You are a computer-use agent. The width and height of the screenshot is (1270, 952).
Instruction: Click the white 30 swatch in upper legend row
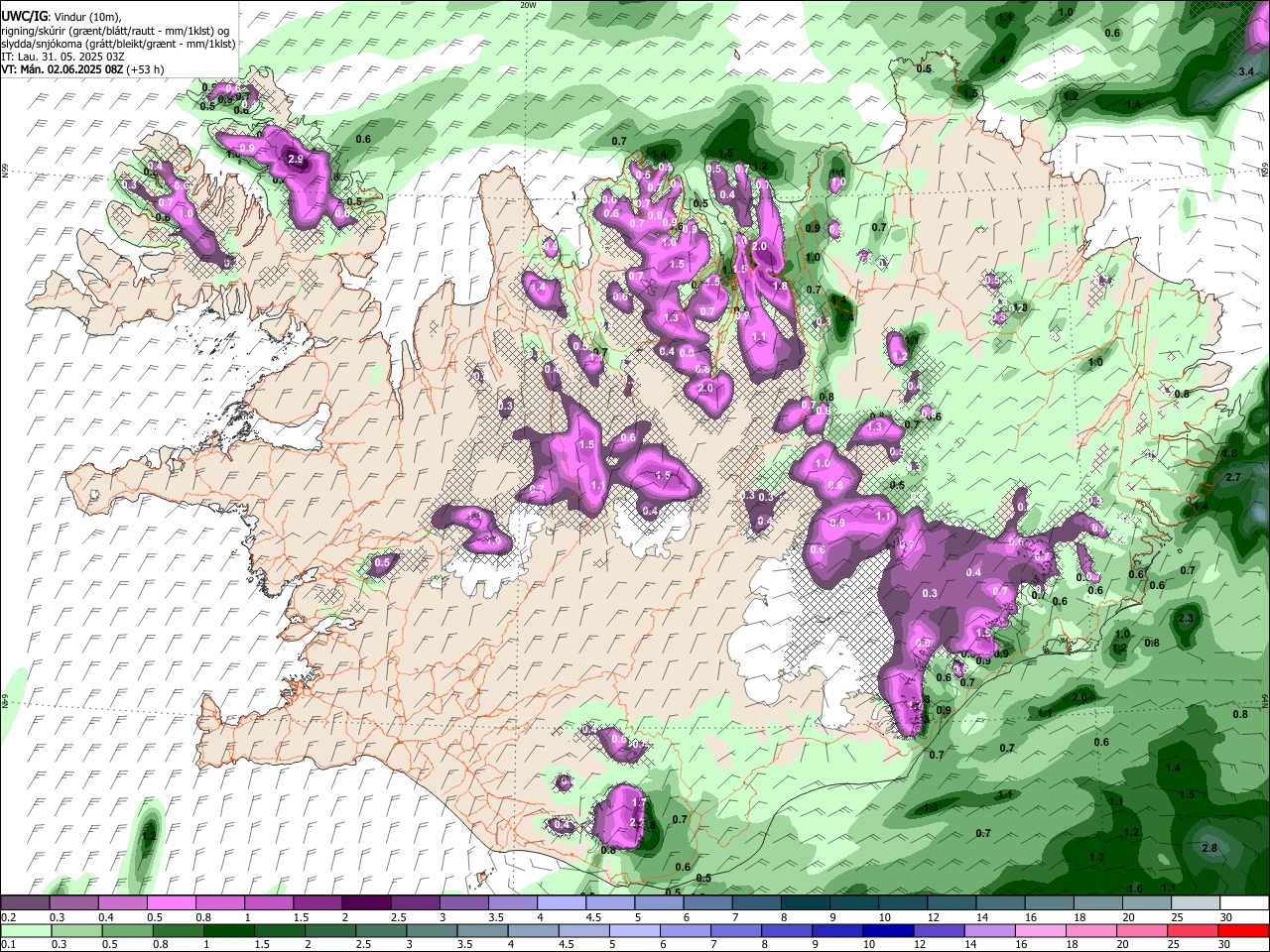1244,903
